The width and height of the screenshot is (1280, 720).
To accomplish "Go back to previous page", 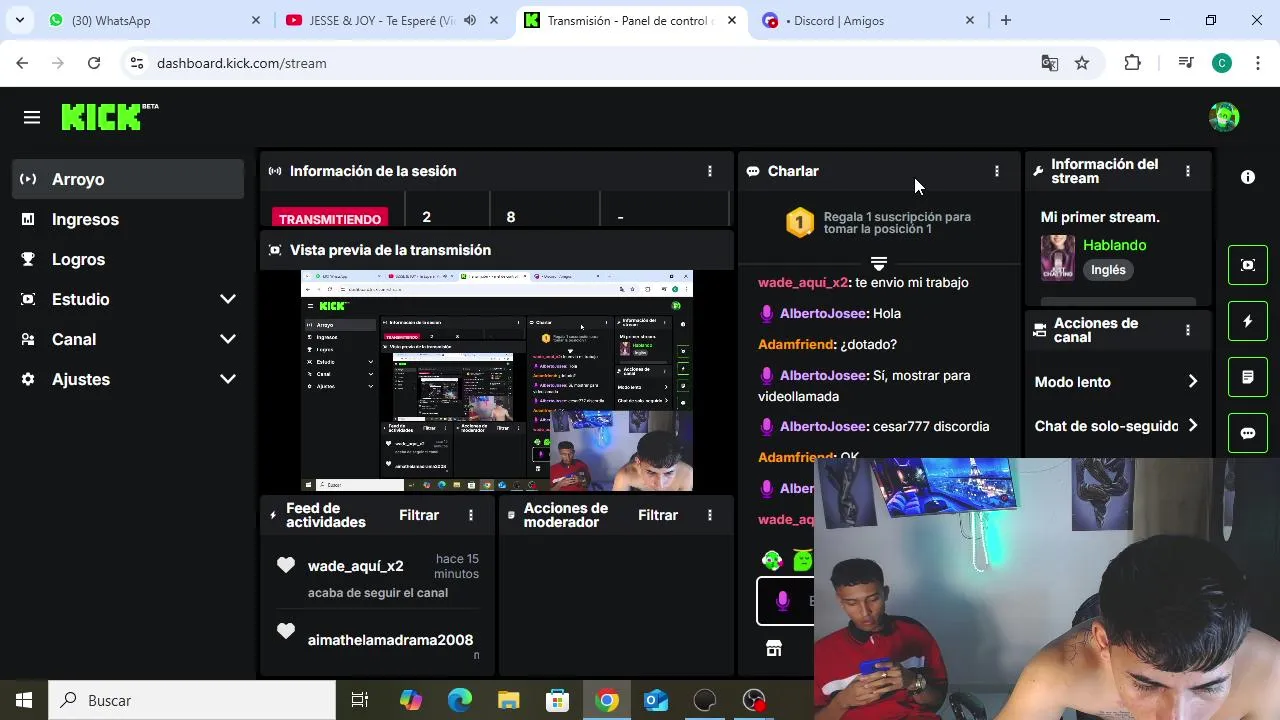I will point(22,63).
